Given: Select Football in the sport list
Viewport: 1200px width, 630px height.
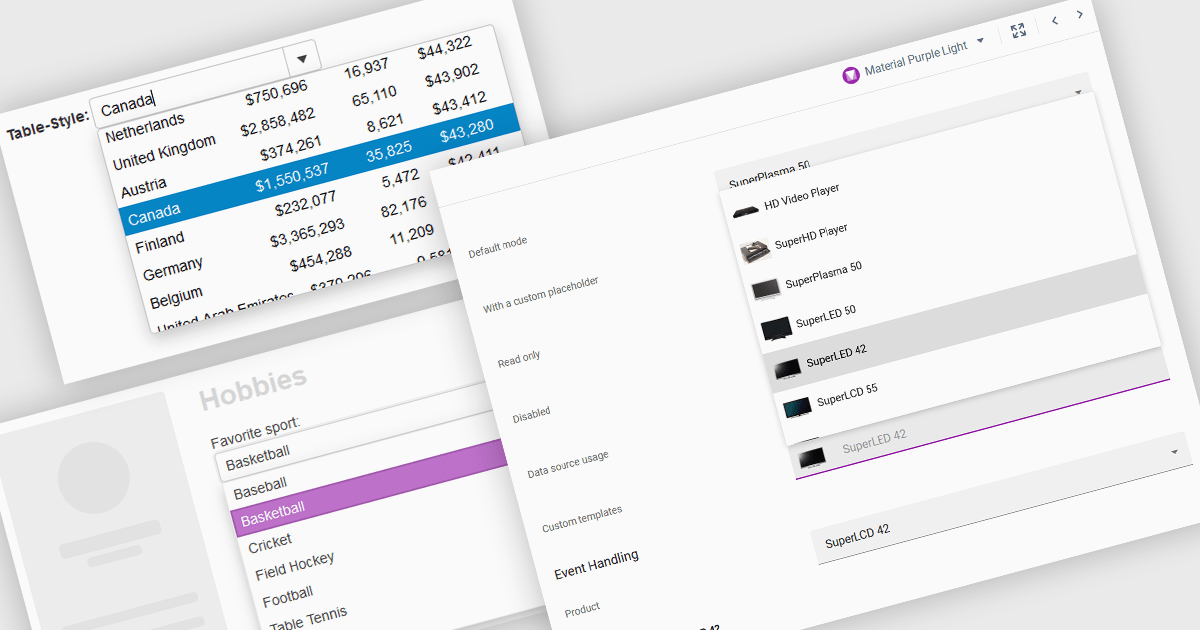Looking at the screenshot, I should click(x=287, y=597).
